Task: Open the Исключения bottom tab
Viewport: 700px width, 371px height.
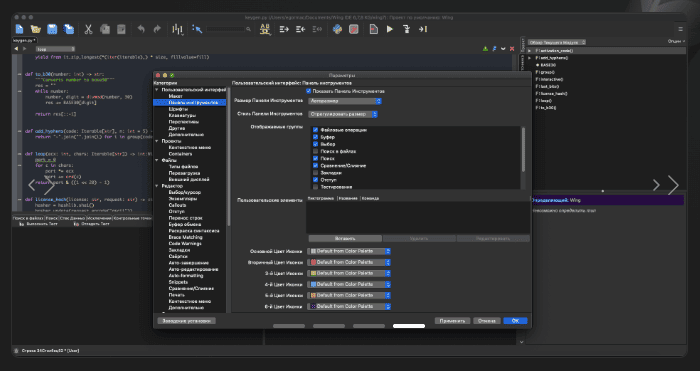Action: pos(99,218)
